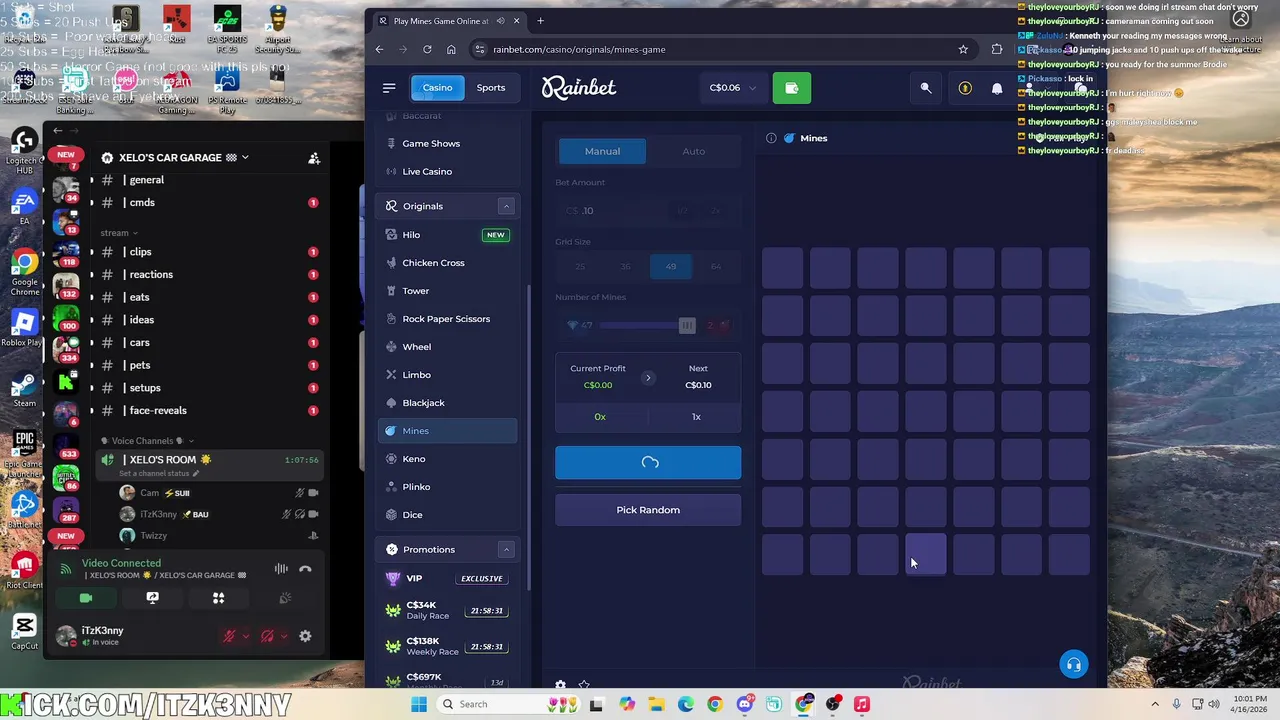1280x720 pixels.
Task: Collapse the Voice Channels category
Action: [146, 441]
